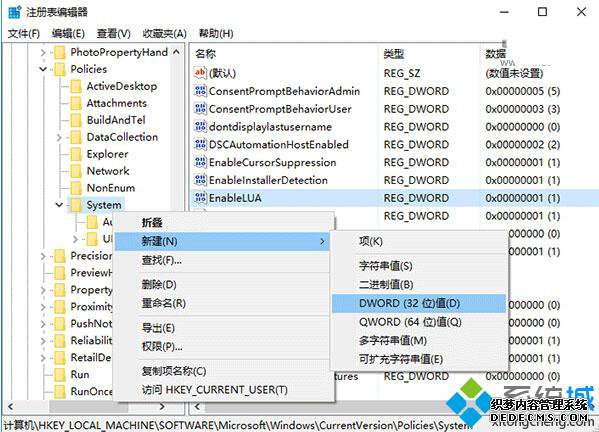
Task: Click the PhotoPropertyHand folder icon
Action: pyautogui.click(x=60, y=52)
